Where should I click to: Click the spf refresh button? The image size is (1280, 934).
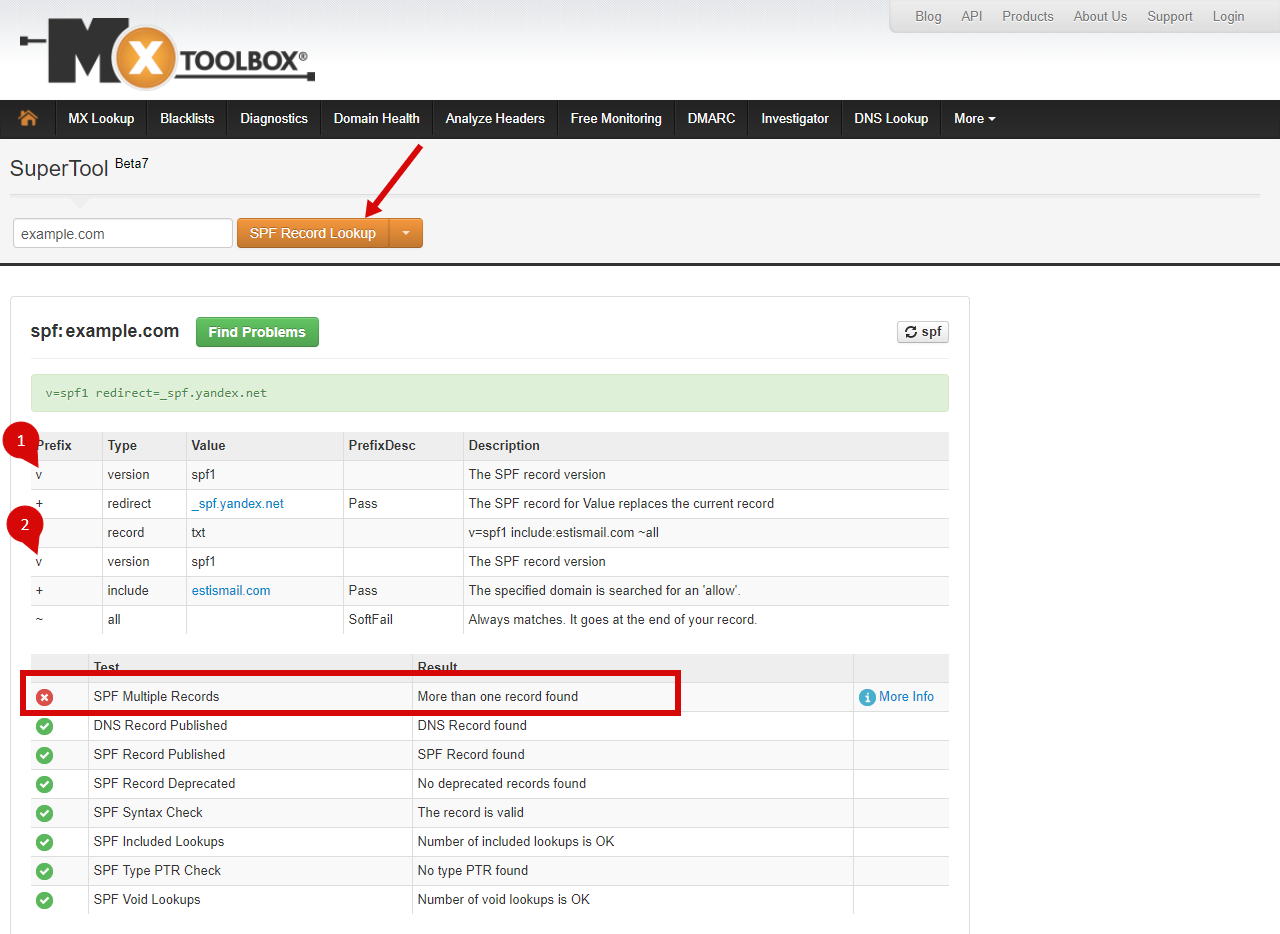point(922,332)
